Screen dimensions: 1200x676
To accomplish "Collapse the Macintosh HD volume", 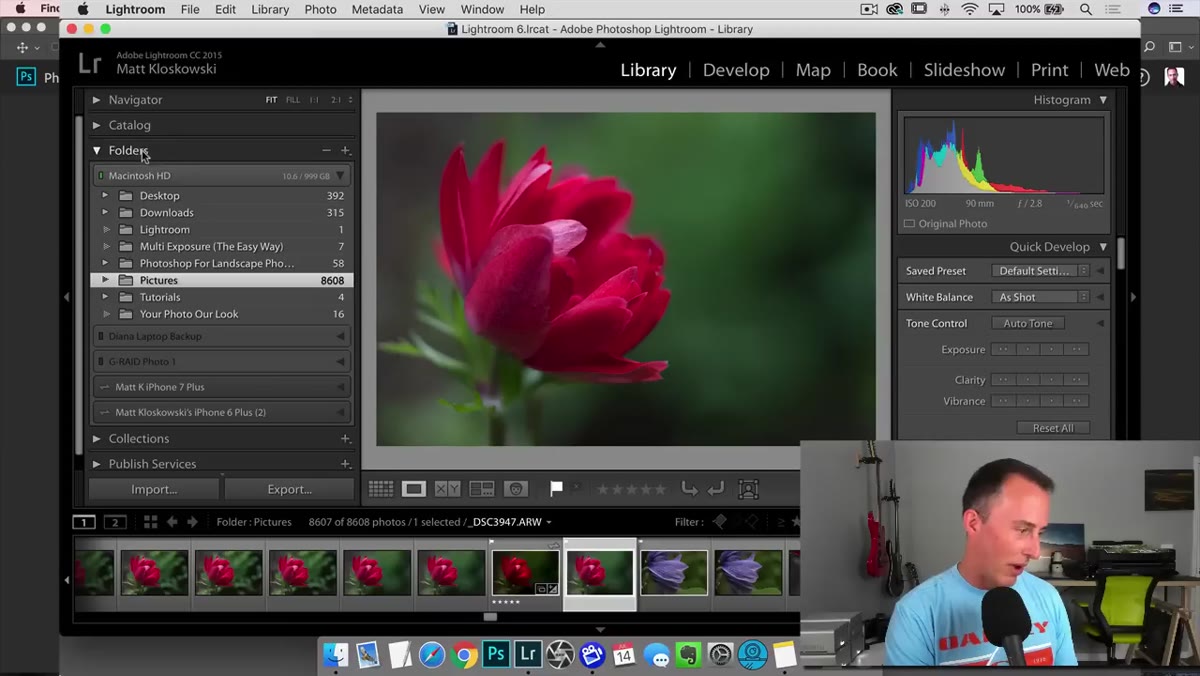I will pos(340,176).
